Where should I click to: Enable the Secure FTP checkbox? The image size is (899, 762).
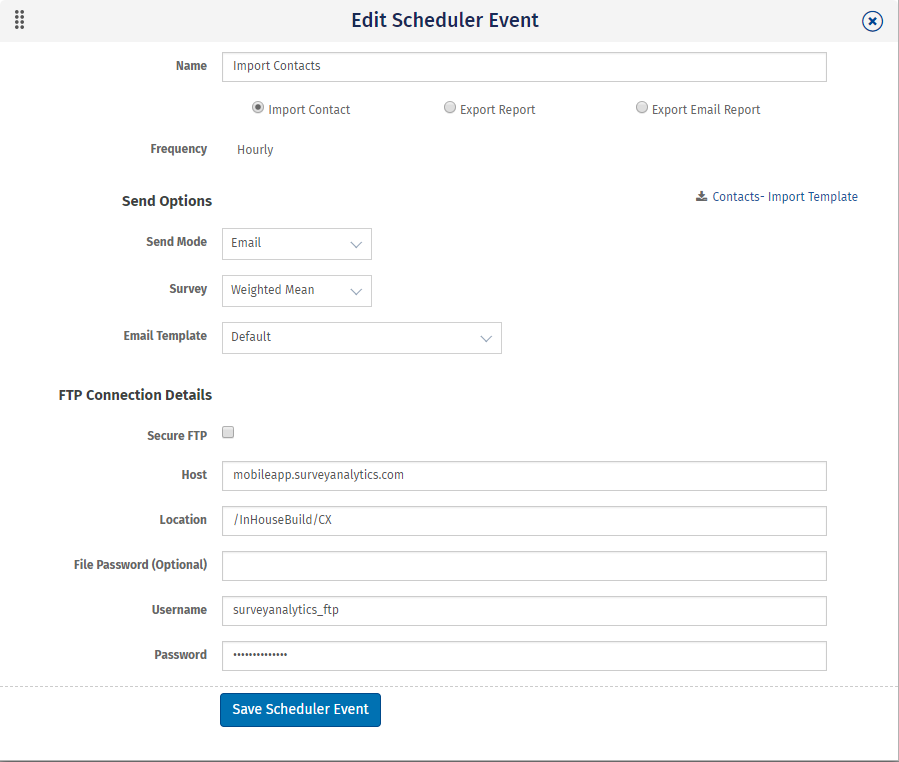tap(228, 433)
